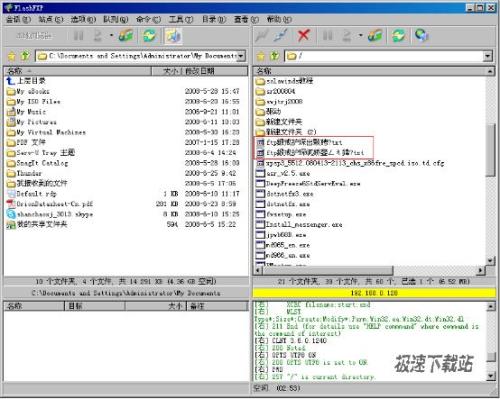Image resolution: width=500 pixels, height=399 pixels.
Task: Refresh the remote file list
Action: point(399,35)
